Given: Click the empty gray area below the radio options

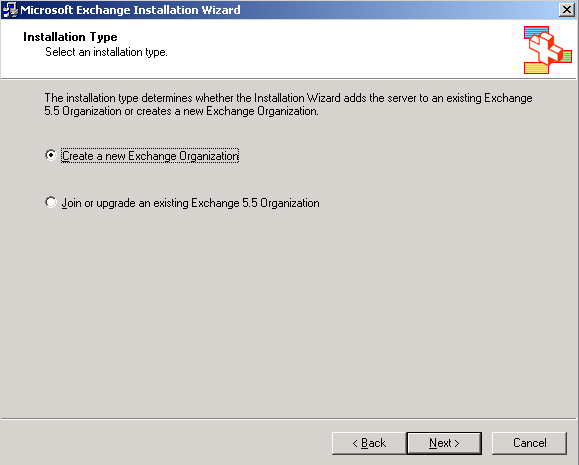Looking at the screenshot, I should pos(288,314).
